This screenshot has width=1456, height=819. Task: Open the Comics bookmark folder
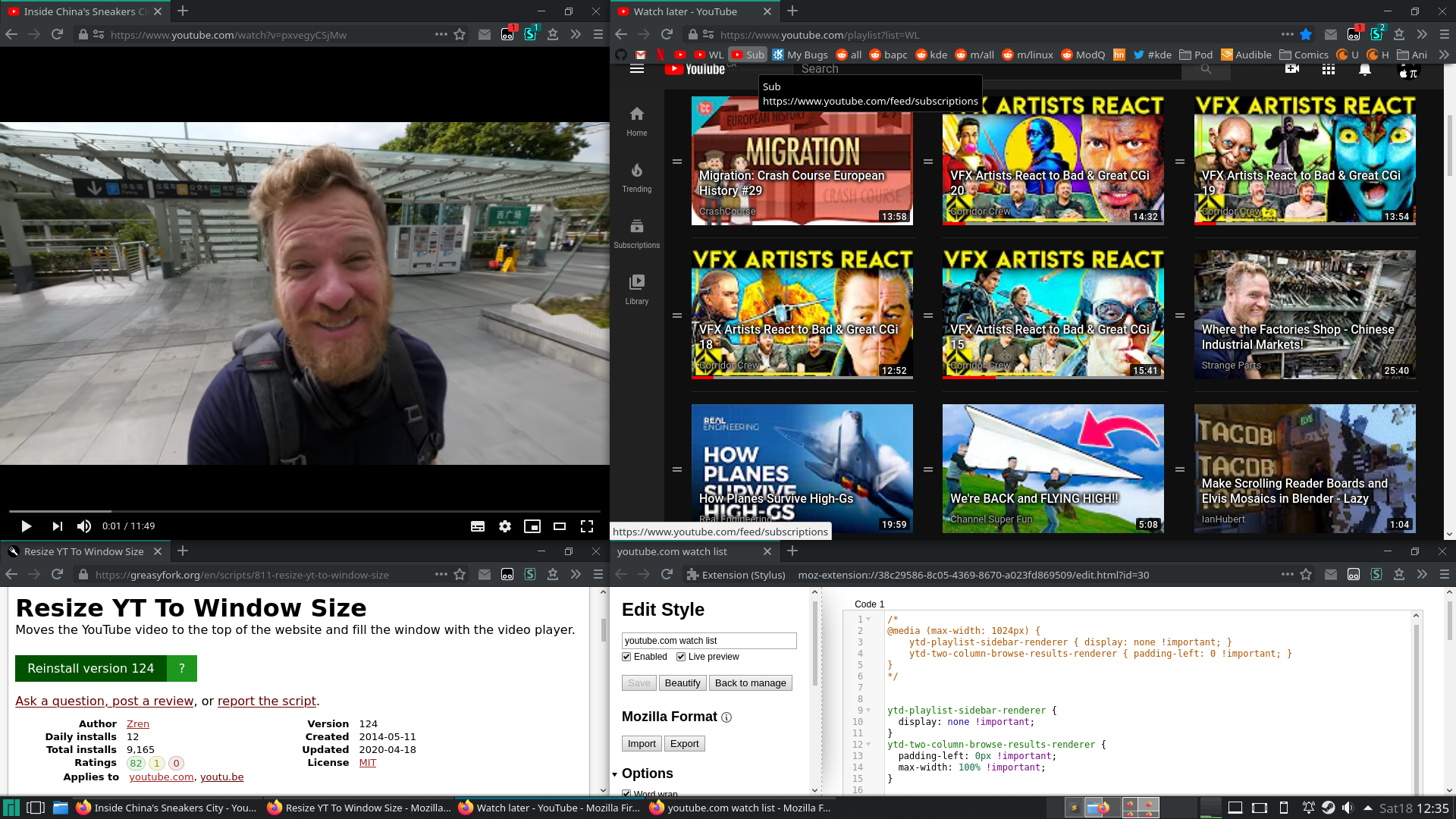(1304, 55)
